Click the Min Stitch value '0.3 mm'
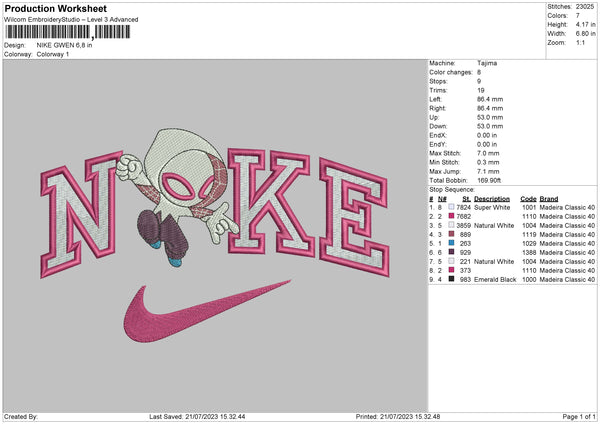 click(x=488, y=162)
